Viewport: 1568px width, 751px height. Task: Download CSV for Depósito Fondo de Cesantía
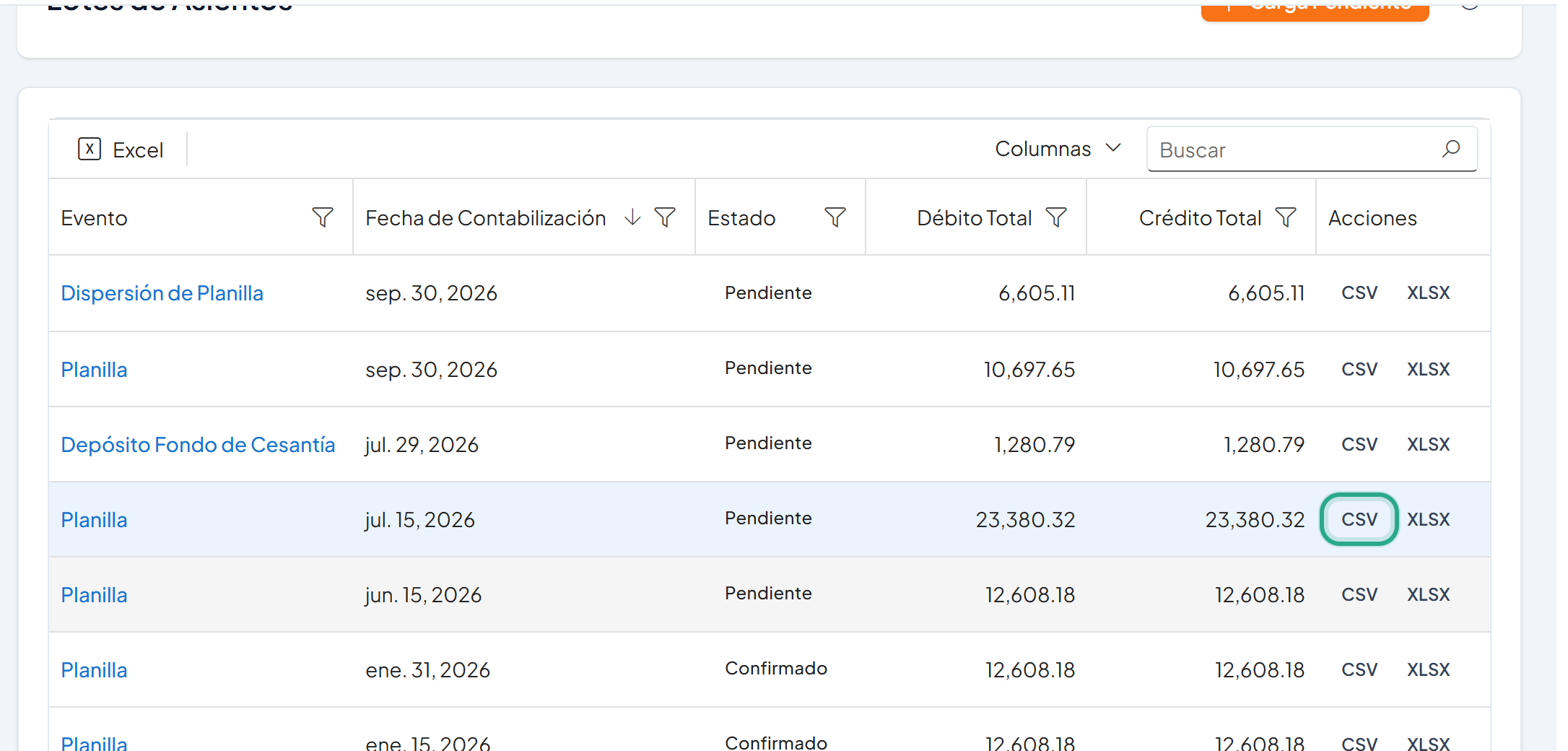point(1359,445)
